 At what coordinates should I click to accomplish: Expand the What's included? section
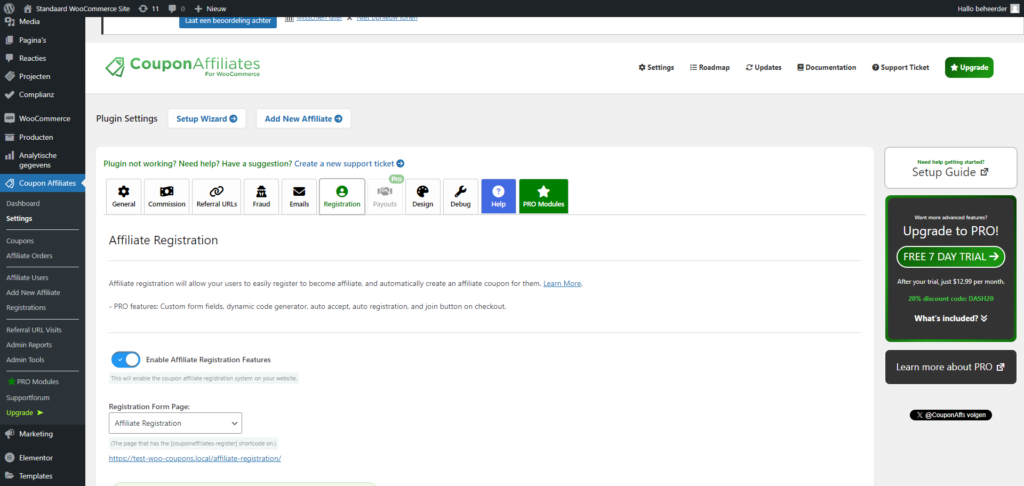click(950, 318)
